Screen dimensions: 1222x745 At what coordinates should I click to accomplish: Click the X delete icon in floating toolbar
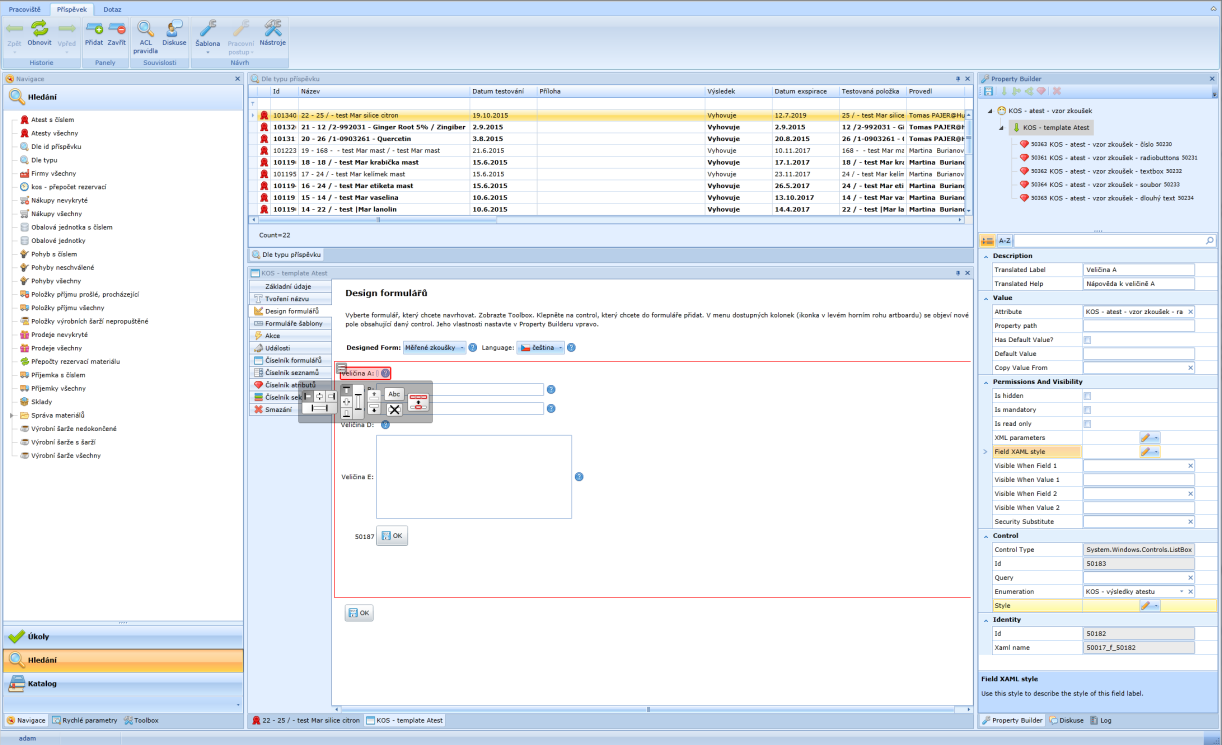394,409
